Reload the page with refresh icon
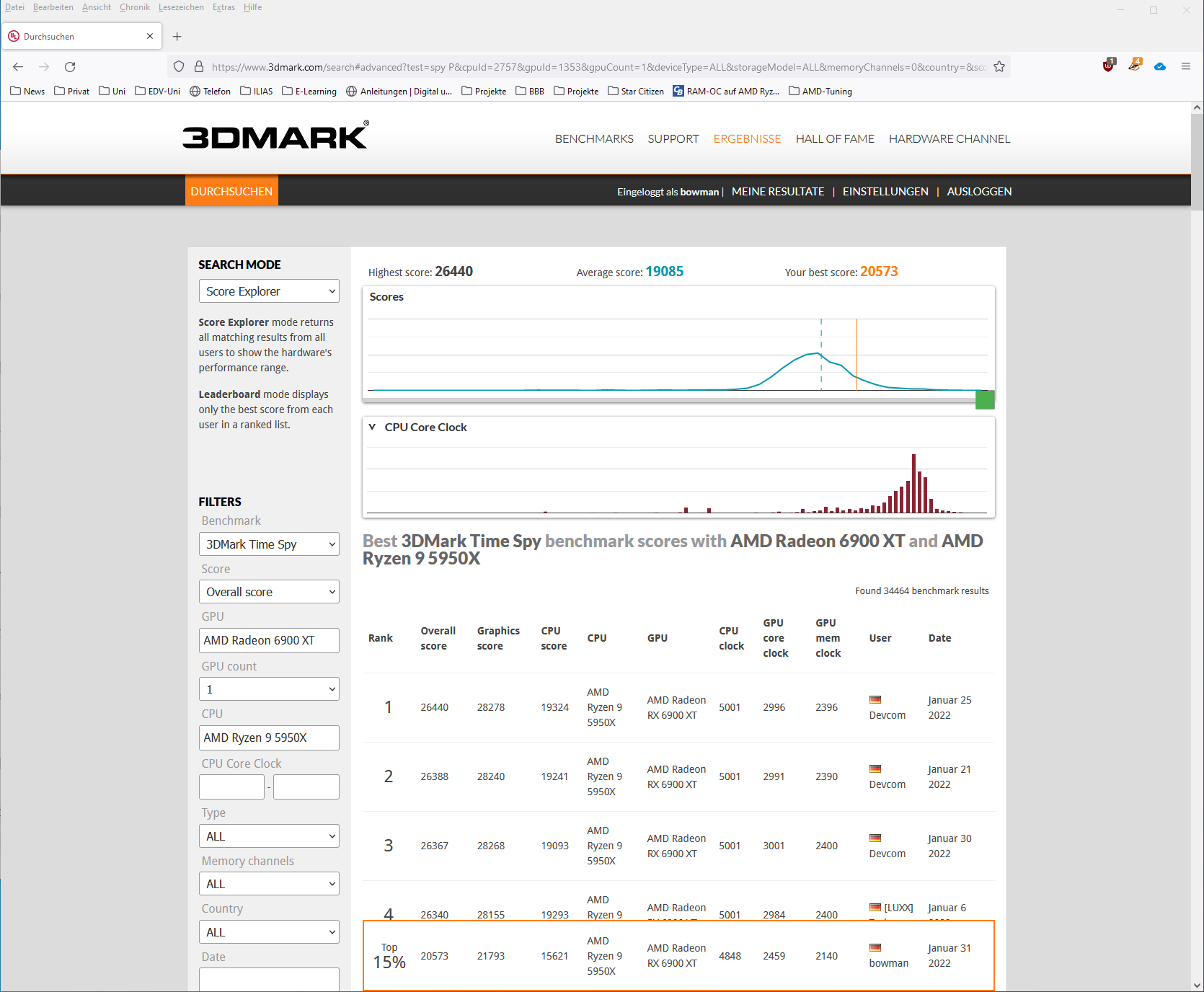Screen dimensions: 1204x992 pos(70,67)
